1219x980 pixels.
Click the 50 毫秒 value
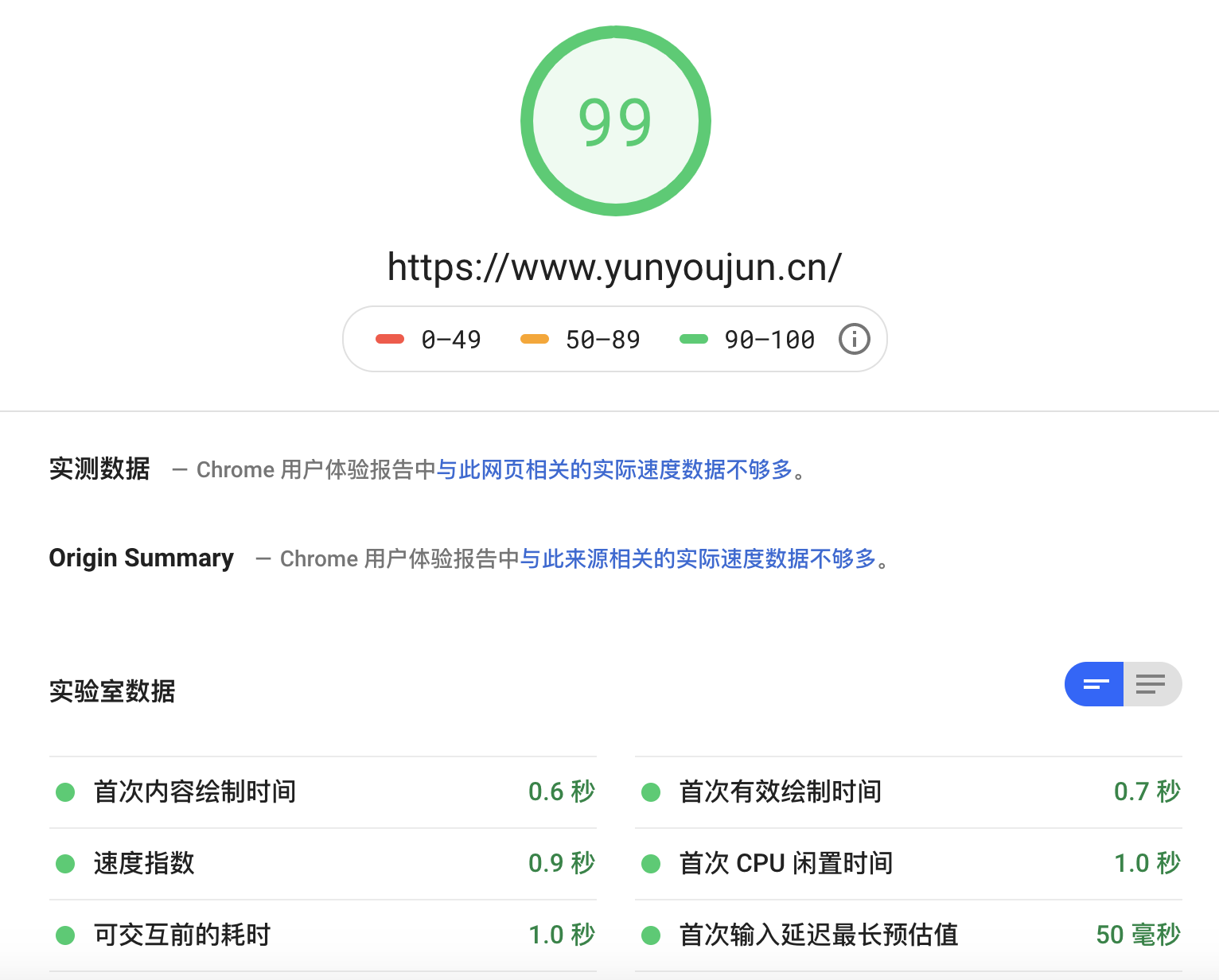1139,935
